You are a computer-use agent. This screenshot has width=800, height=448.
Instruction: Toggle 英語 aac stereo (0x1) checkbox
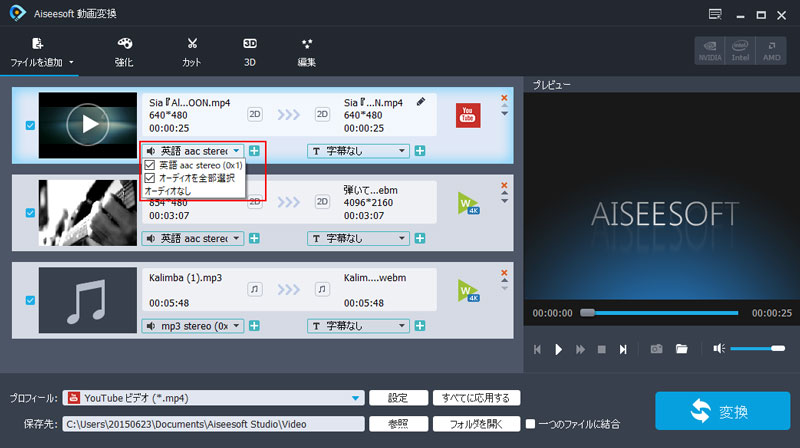[x=149, y=165]
